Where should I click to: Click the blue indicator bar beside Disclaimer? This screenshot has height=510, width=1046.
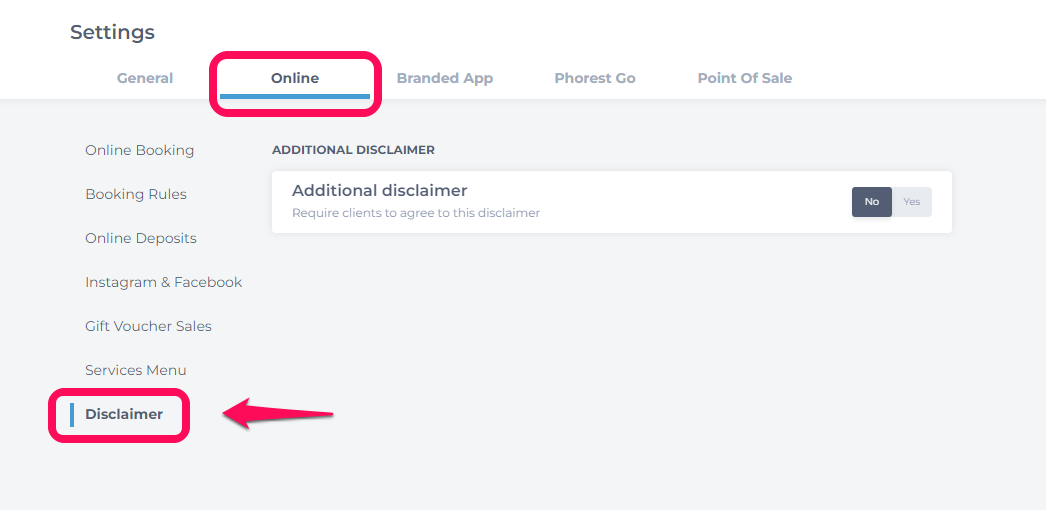pyautogui.click(x=72, y=414)
